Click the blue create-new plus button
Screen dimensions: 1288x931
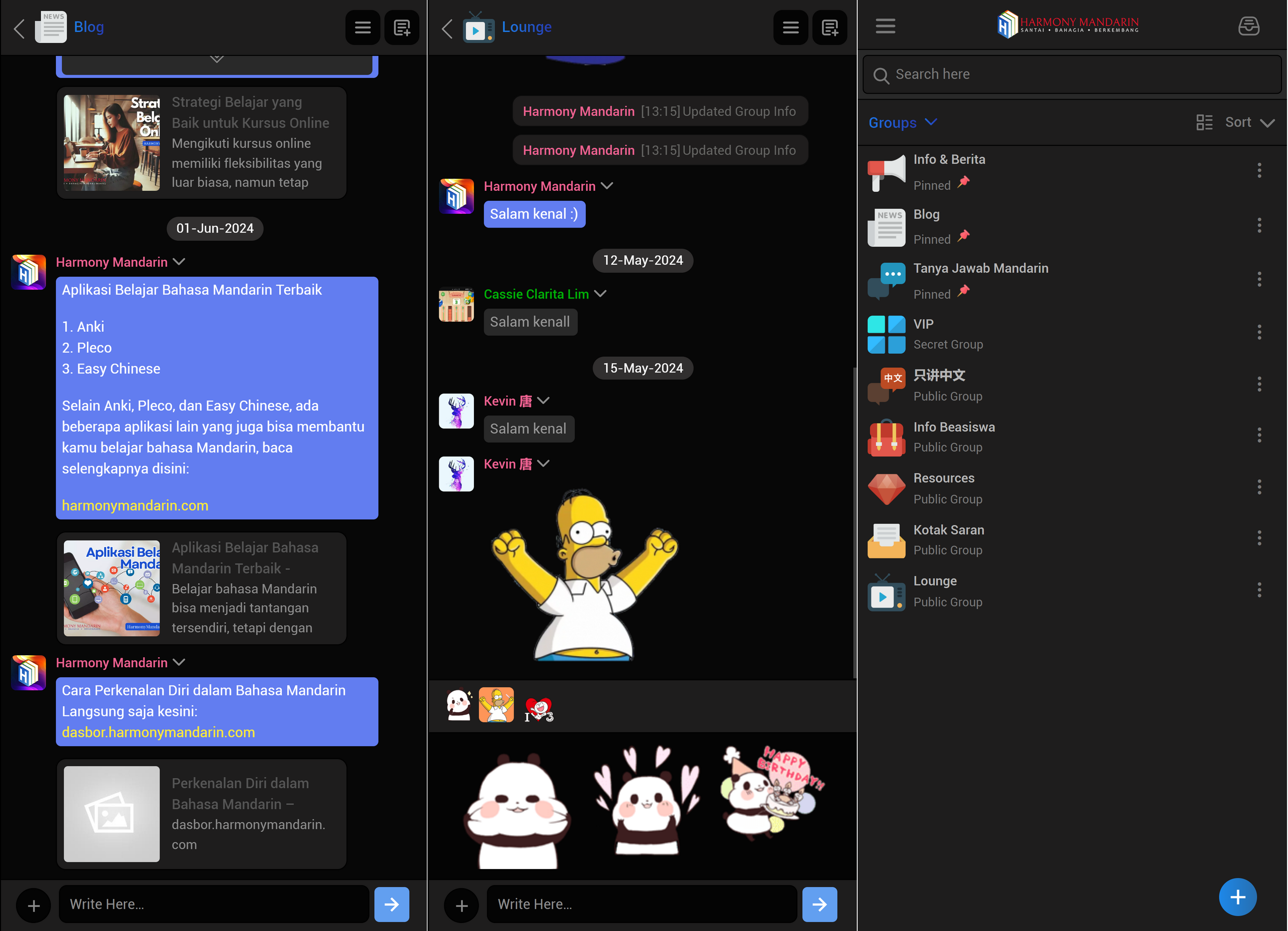pyautogui.click(x=1238, y=897)
